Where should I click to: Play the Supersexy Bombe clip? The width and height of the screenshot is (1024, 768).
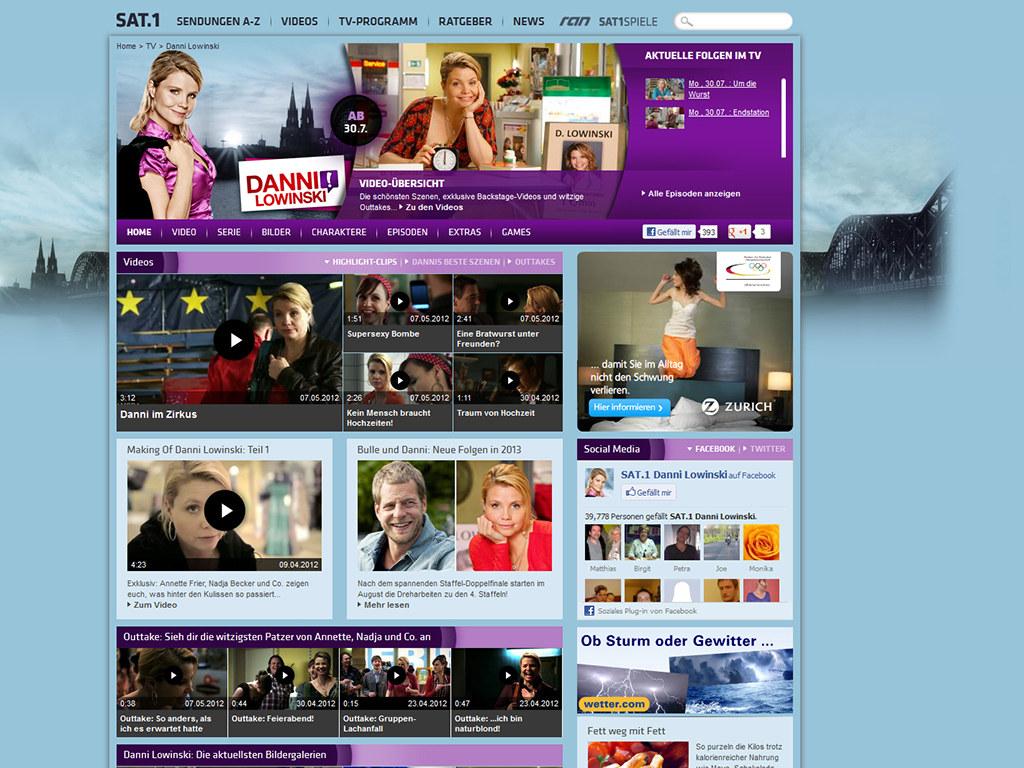(x=400, y=301)
